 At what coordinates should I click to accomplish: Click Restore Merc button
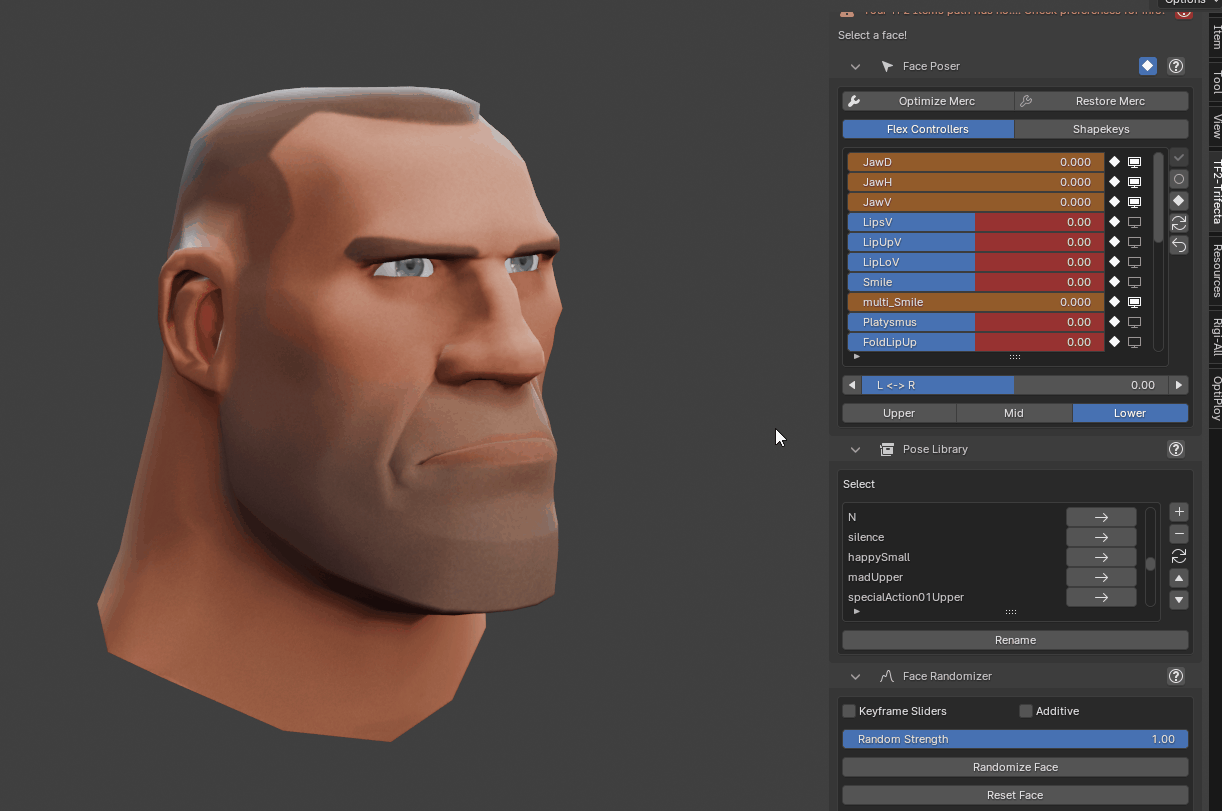[x=1101, y=101]
